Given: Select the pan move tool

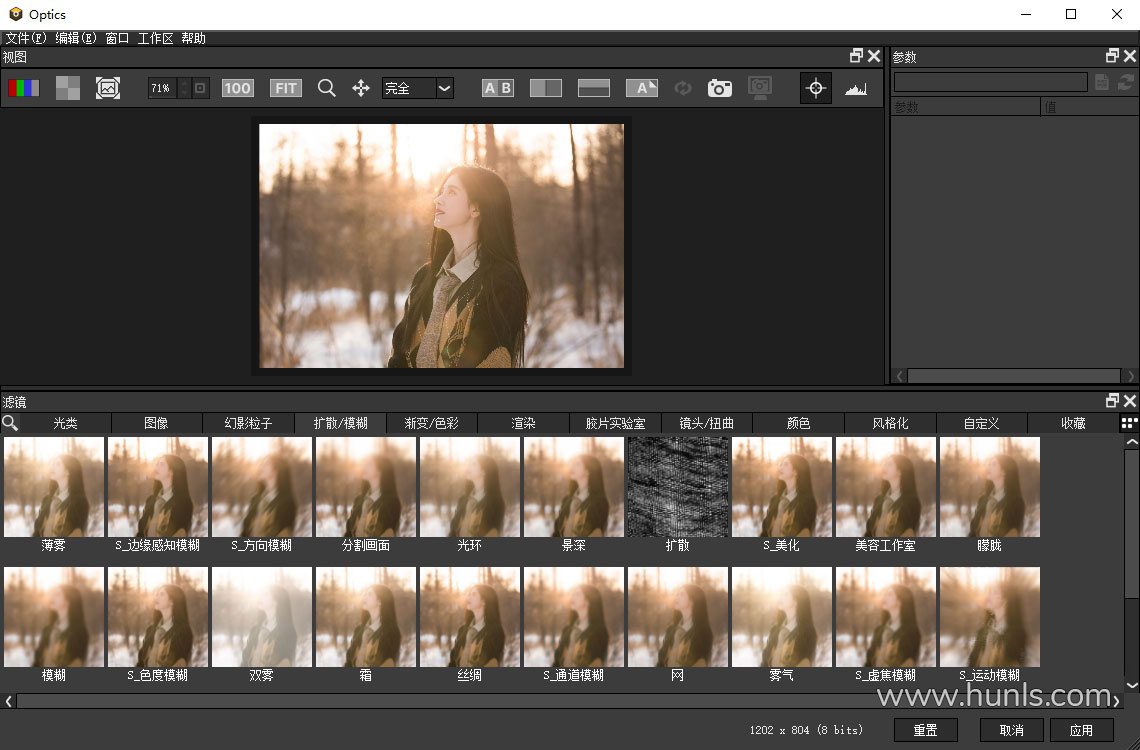Looking at the screenshot, I should [361, 88].
